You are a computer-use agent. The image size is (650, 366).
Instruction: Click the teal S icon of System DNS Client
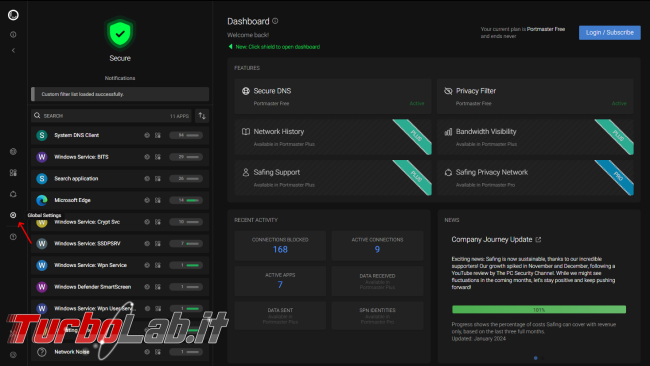click(41, 135)
